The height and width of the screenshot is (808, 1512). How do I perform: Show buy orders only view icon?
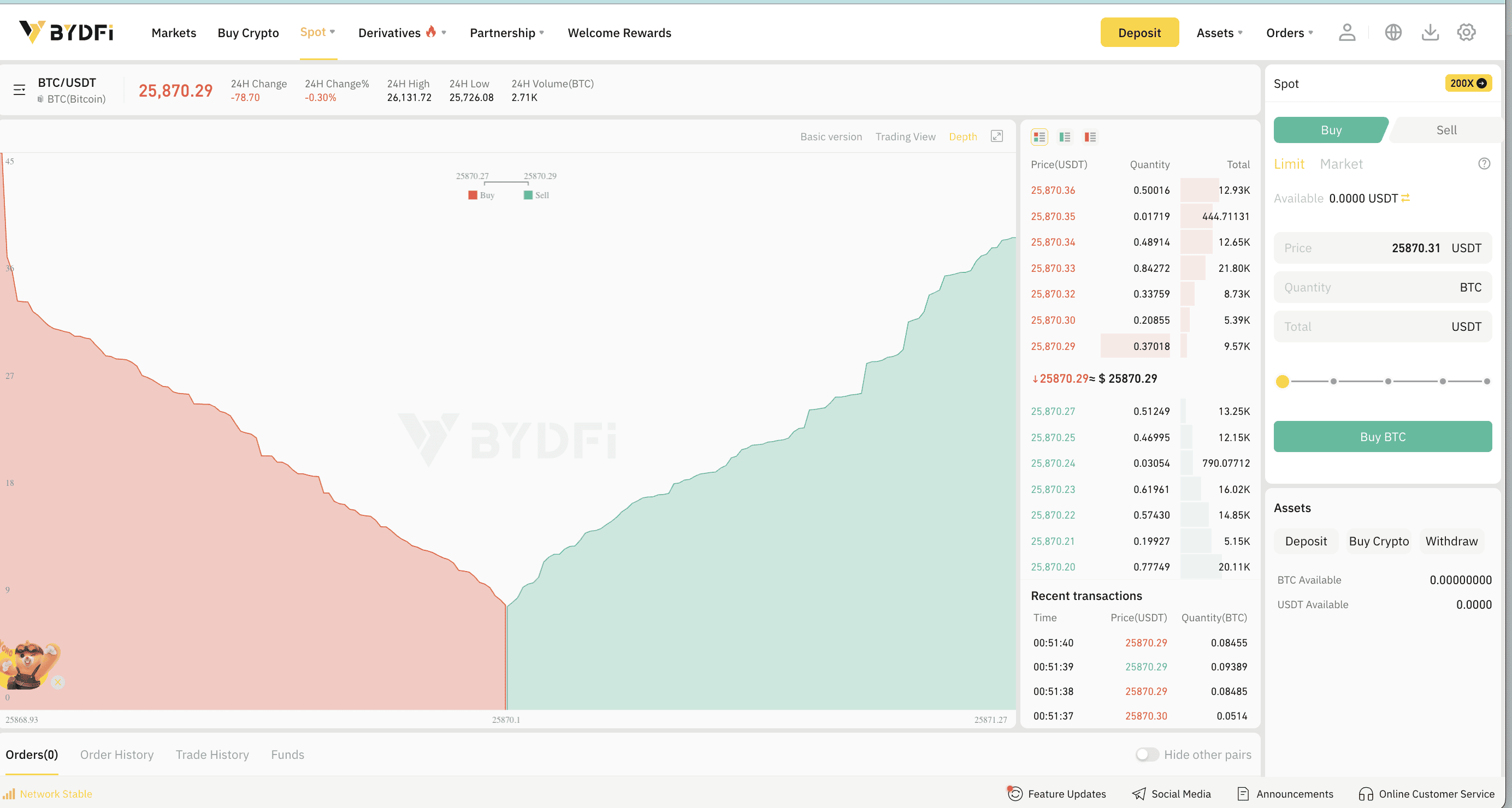coord(1065,136)
